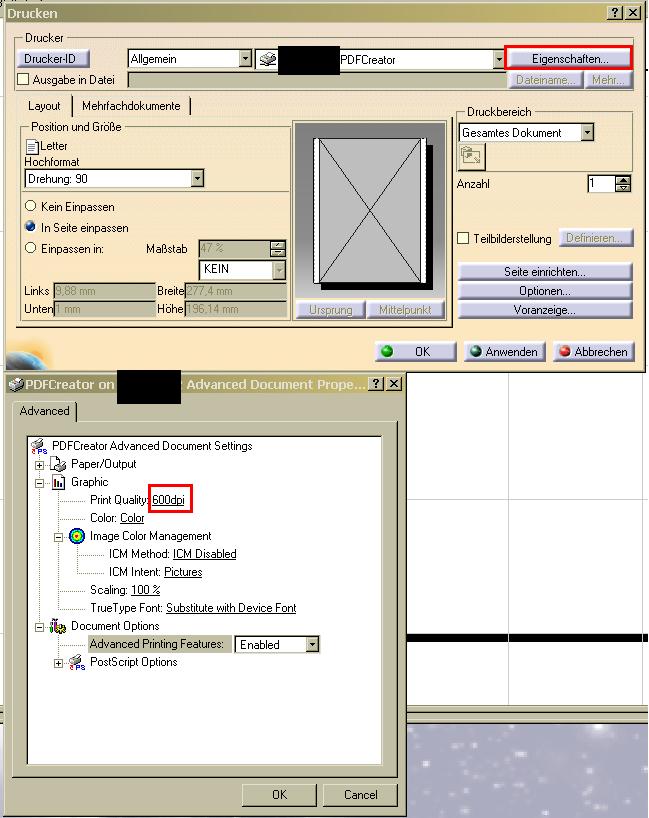Click the help question mark in Drucken title bar
The height and width of the screenshot is (818, 649).
(615, 13)
